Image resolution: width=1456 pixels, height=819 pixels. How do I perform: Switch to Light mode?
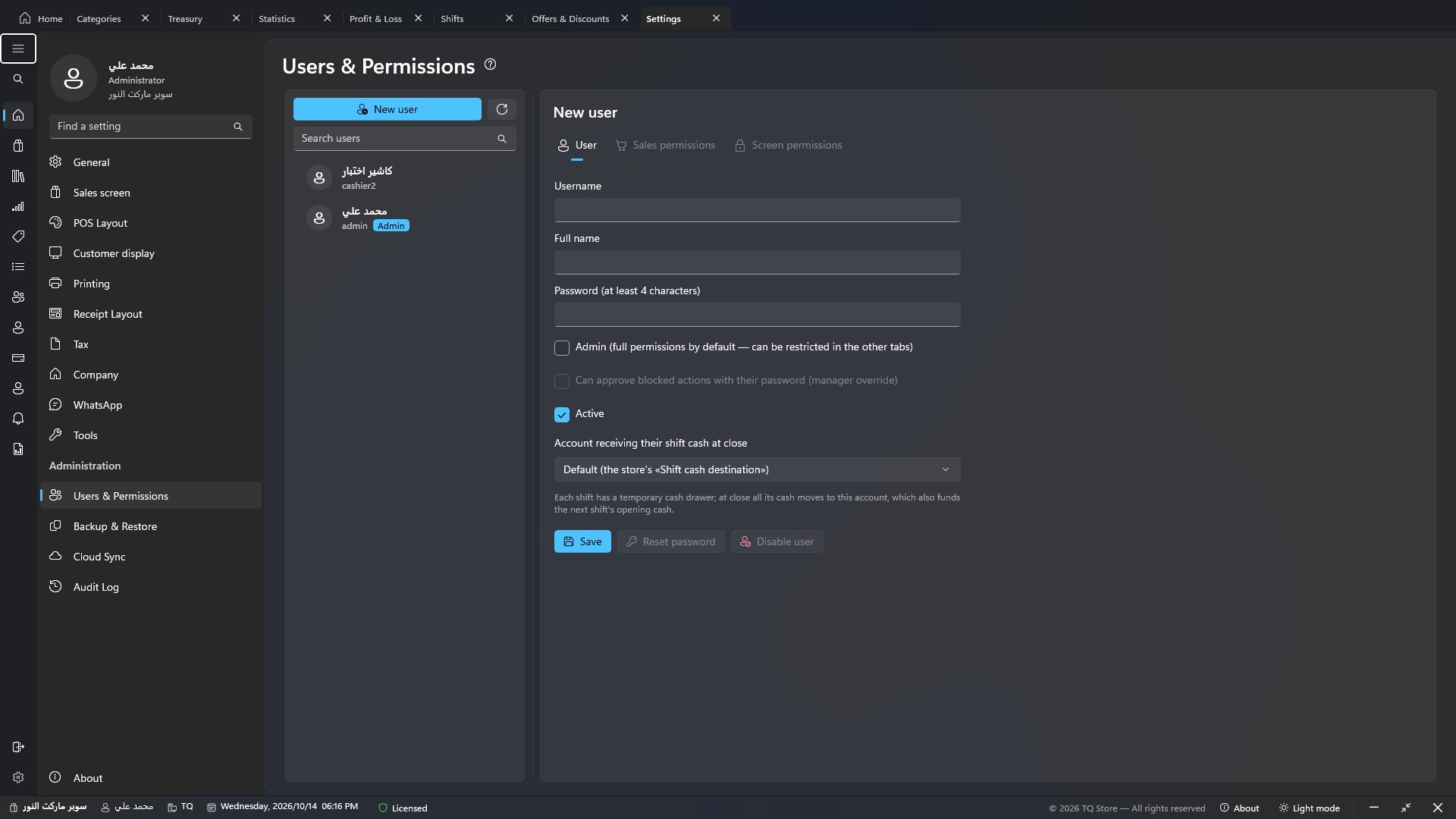point(1309,808)
